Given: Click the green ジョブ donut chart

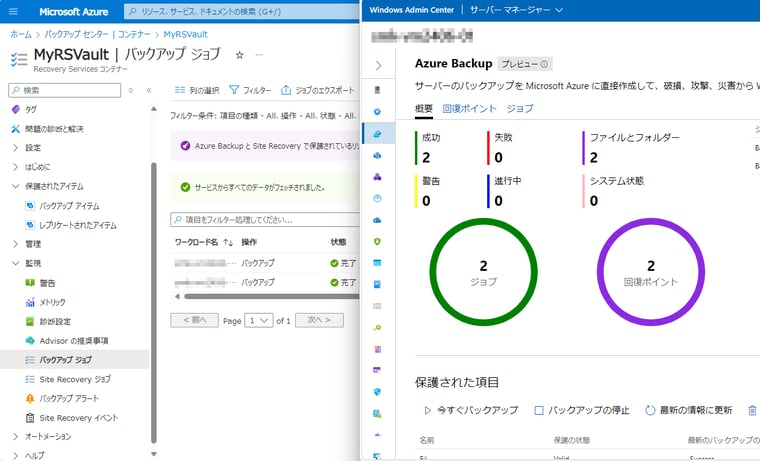Looking at the screenshot, I should [x=483, y=272].
